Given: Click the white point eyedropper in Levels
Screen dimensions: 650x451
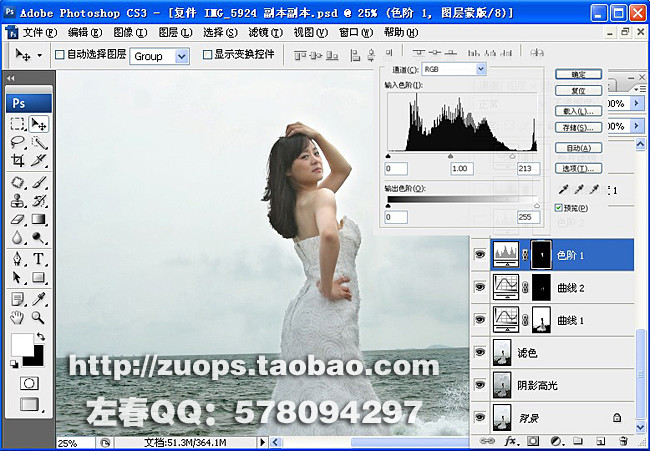Looking at the screenshot, I should (595, 190).
